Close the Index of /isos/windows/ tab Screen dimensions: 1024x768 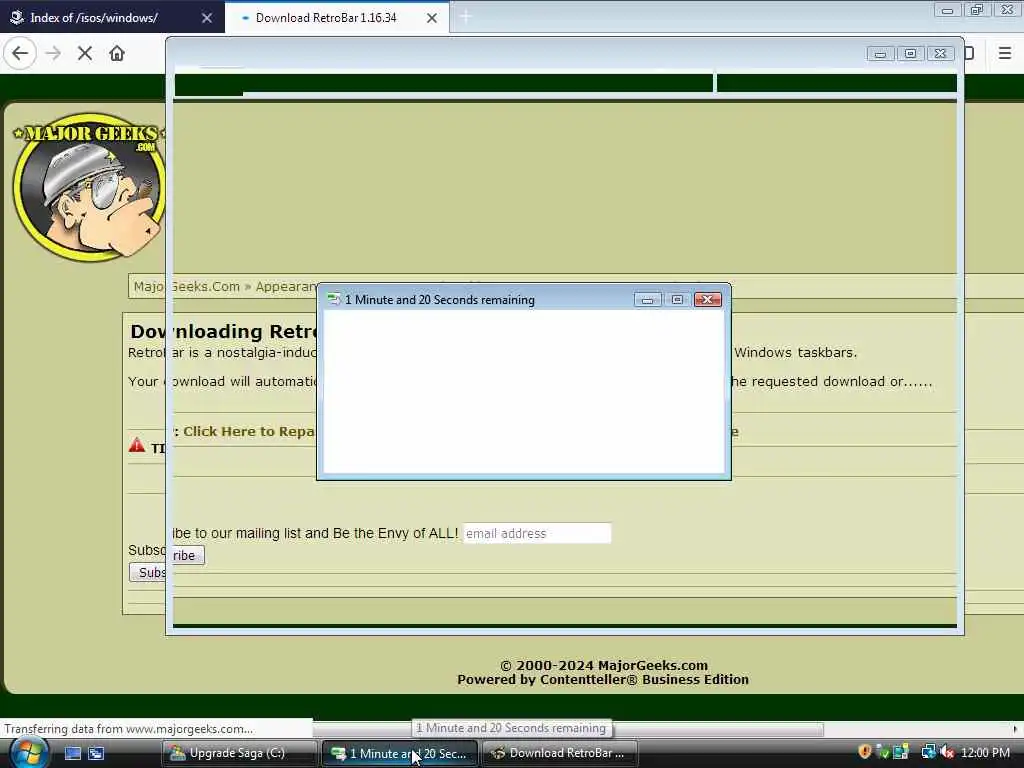tap(206, 18)
